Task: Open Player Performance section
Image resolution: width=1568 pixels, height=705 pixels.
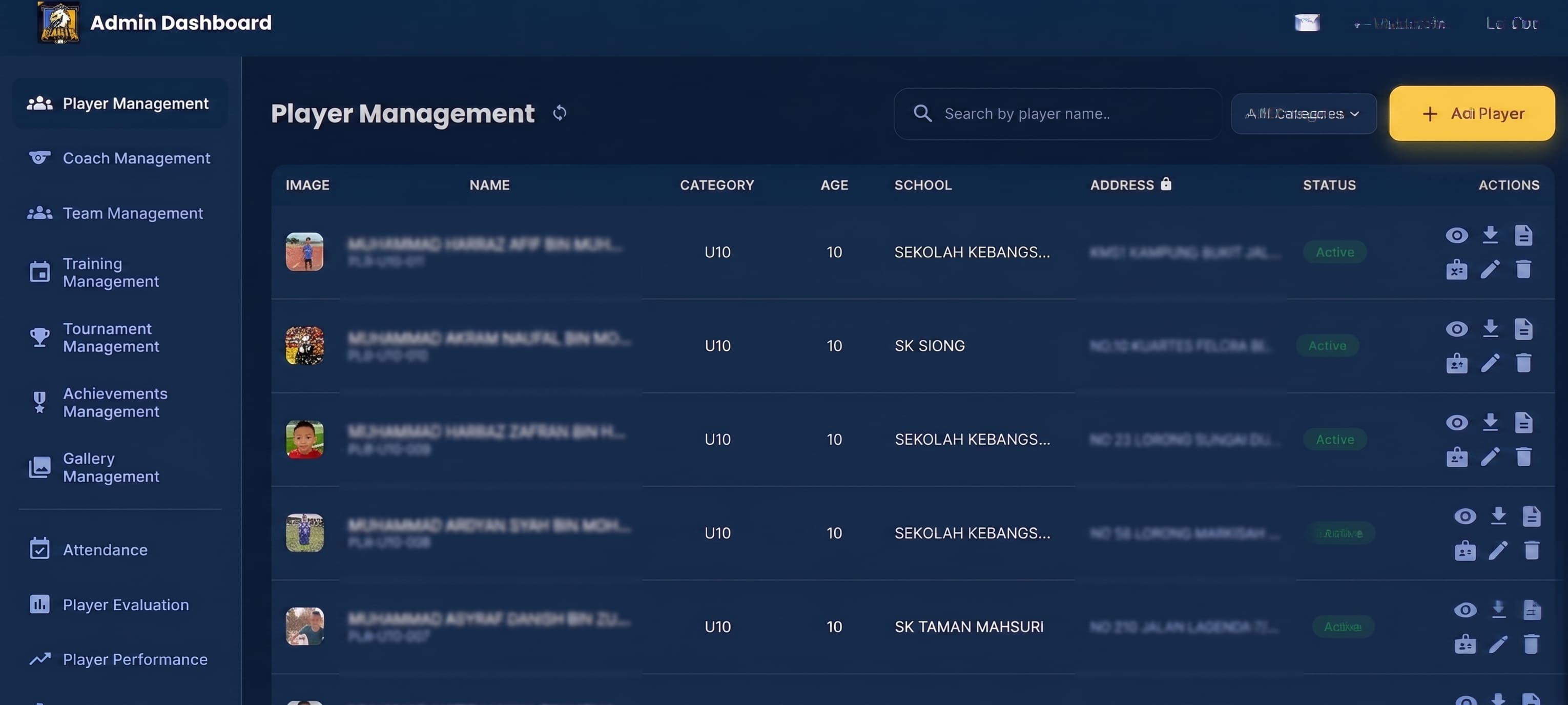Action: point(120,659)
